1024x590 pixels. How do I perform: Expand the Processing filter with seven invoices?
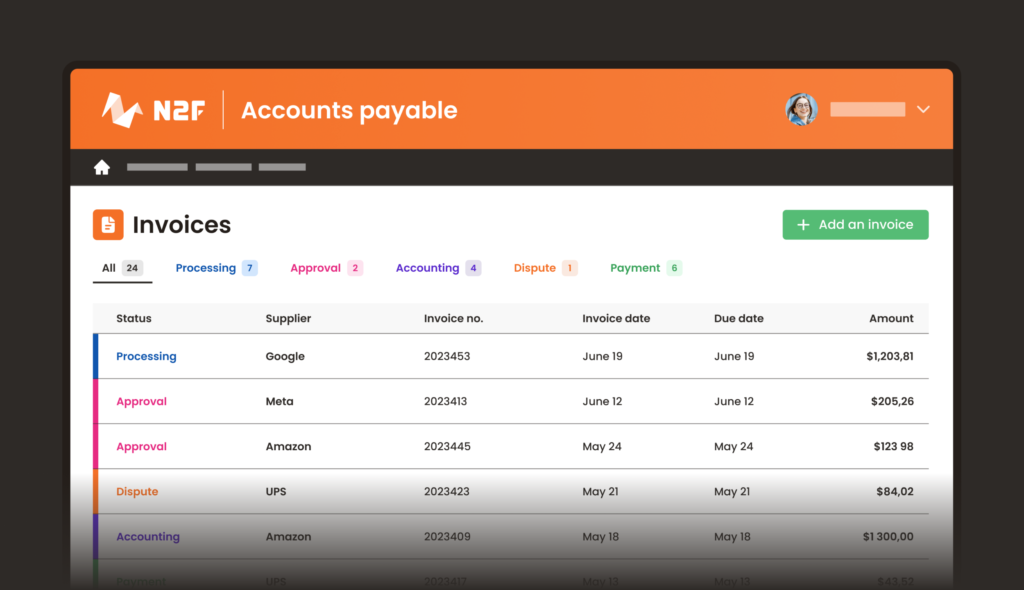(x=207, y=267)
